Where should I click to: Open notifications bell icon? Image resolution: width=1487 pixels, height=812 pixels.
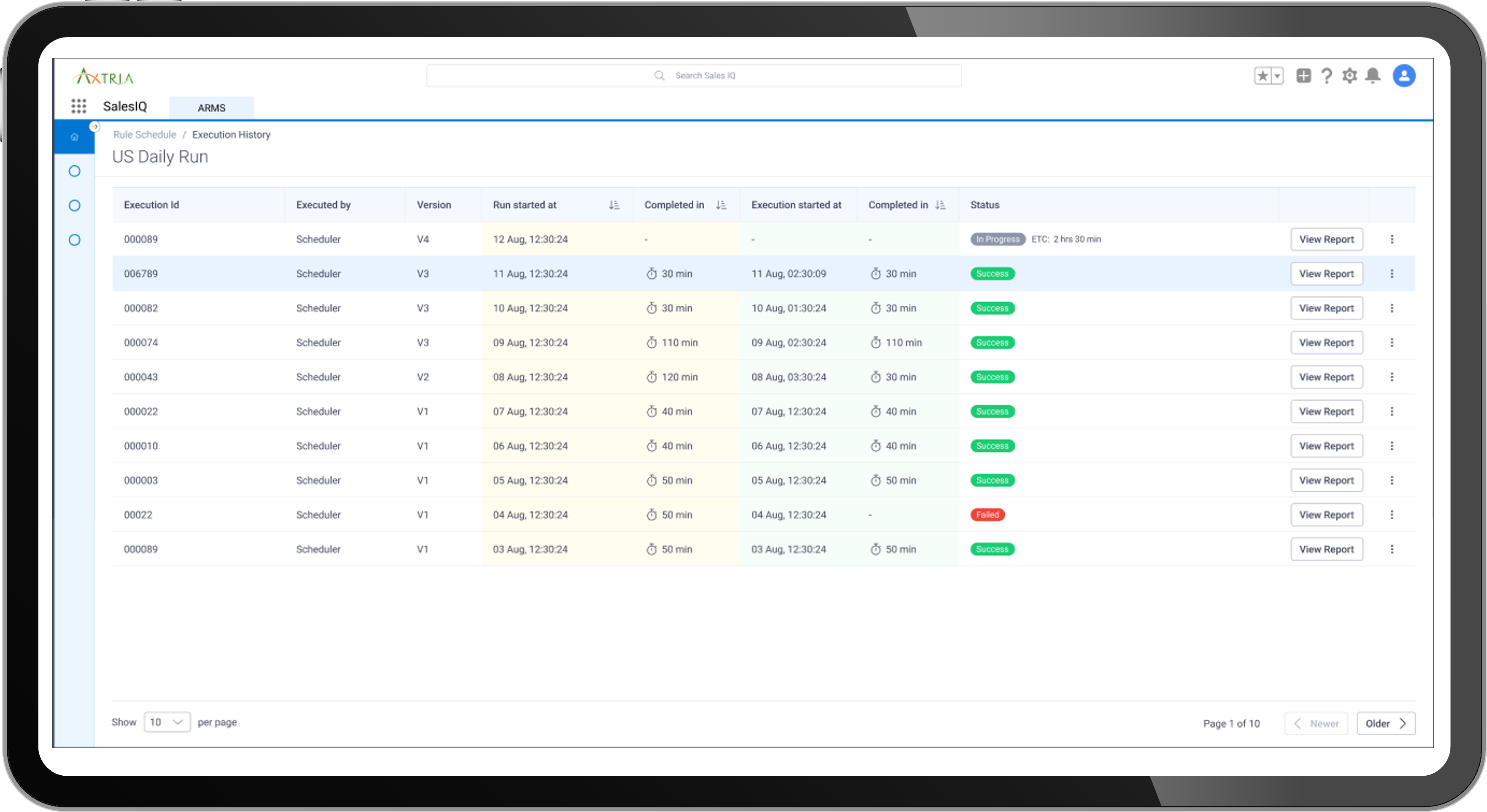pyautogui.click(x=1373, y=76)
